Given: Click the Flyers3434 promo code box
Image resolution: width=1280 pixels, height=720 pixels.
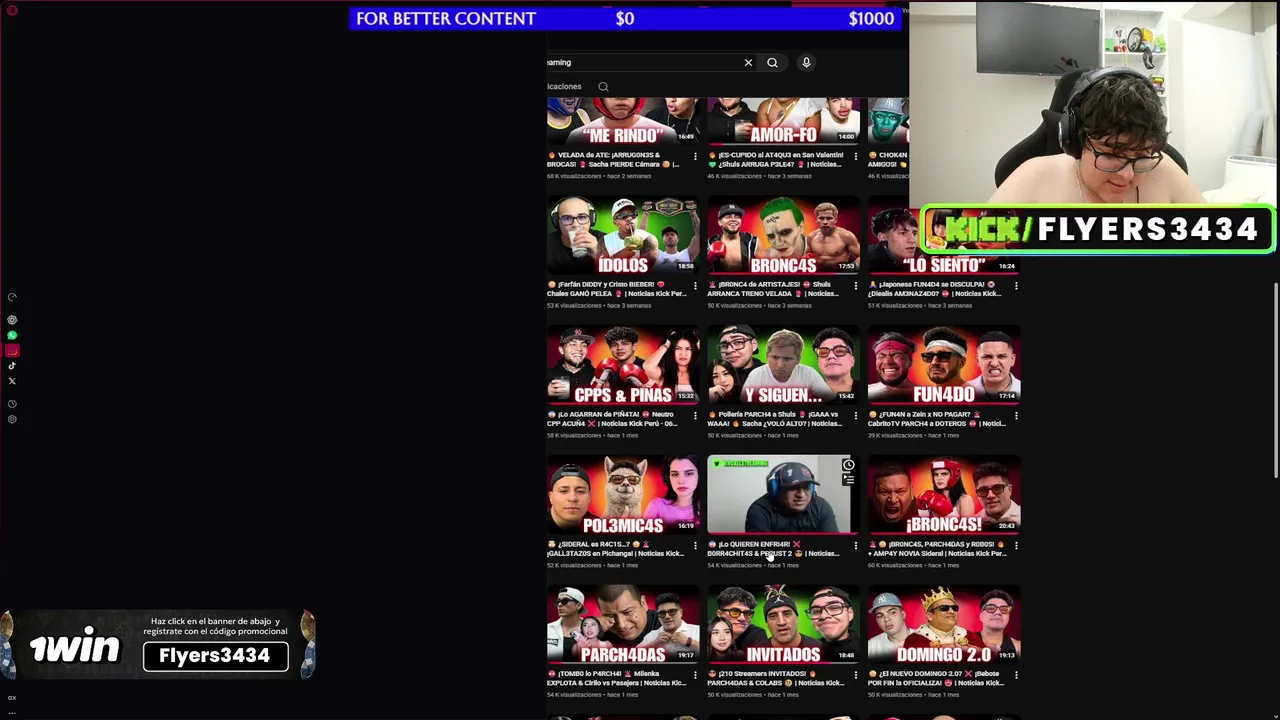Looking at the screenshot, I should coord(215,656).
